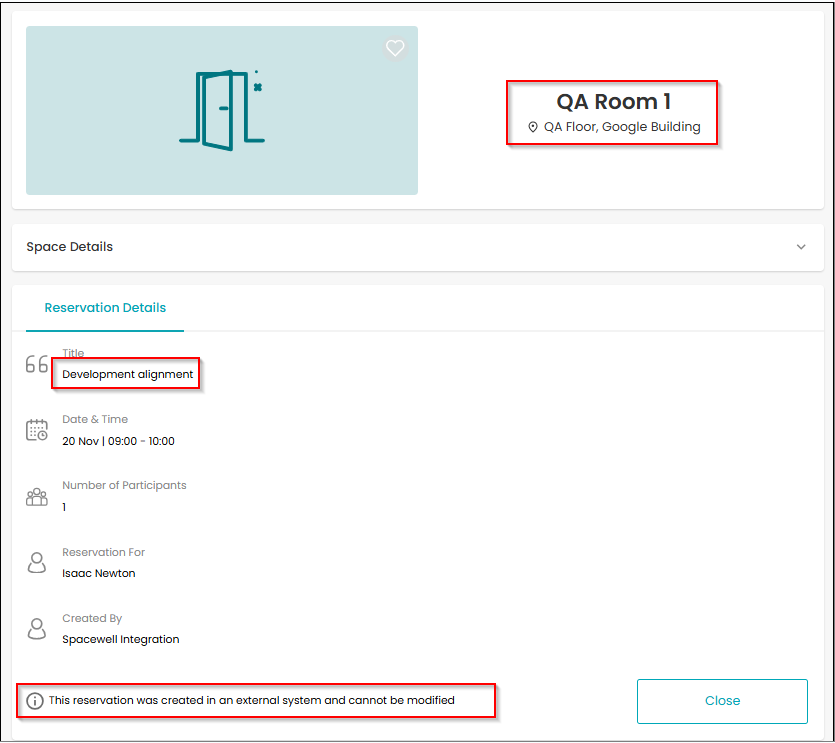Screen dimensions: 835x743
Task: Click the calendar clock date icon
Action: 37,430
